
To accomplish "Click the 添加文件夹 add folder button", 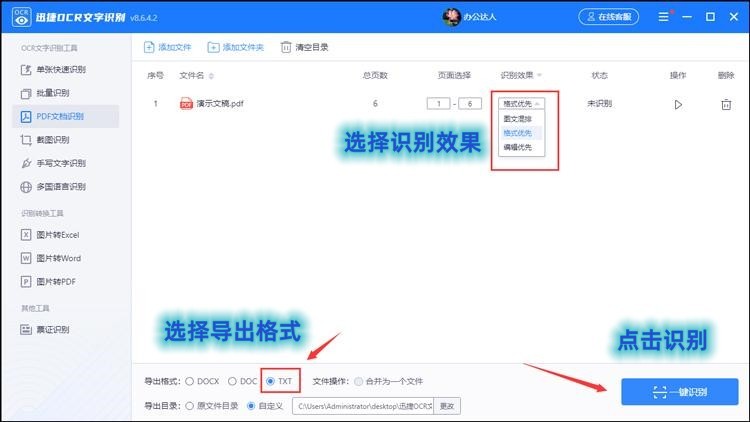I will 236,47.
